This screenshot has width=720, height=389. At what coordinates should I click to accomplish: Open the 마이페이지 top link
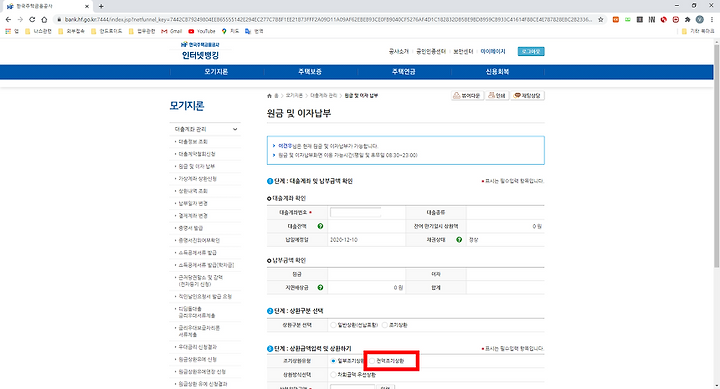(x=493, y=51)
